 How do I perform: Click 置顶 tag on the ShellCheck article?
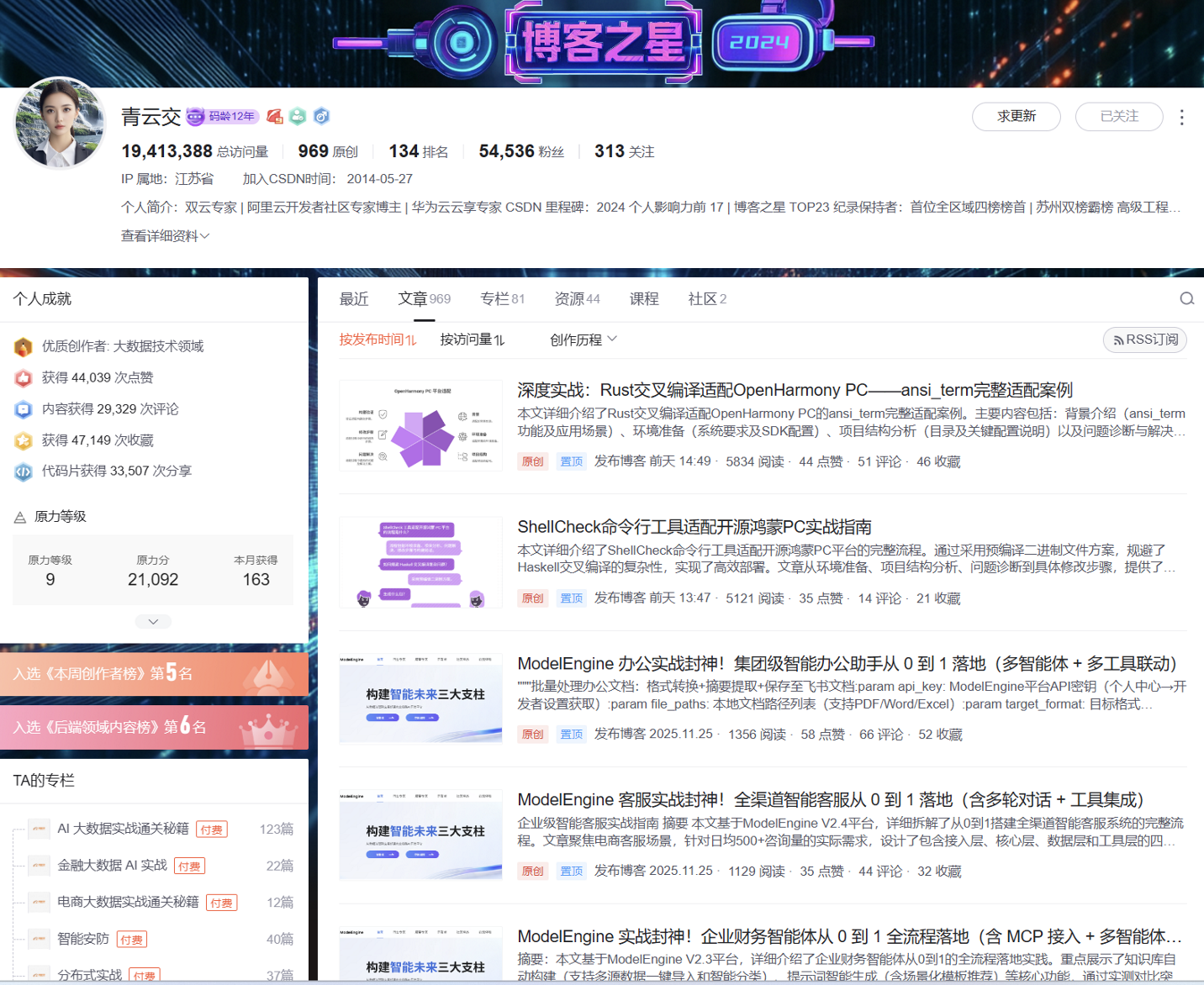coord(572,598)
